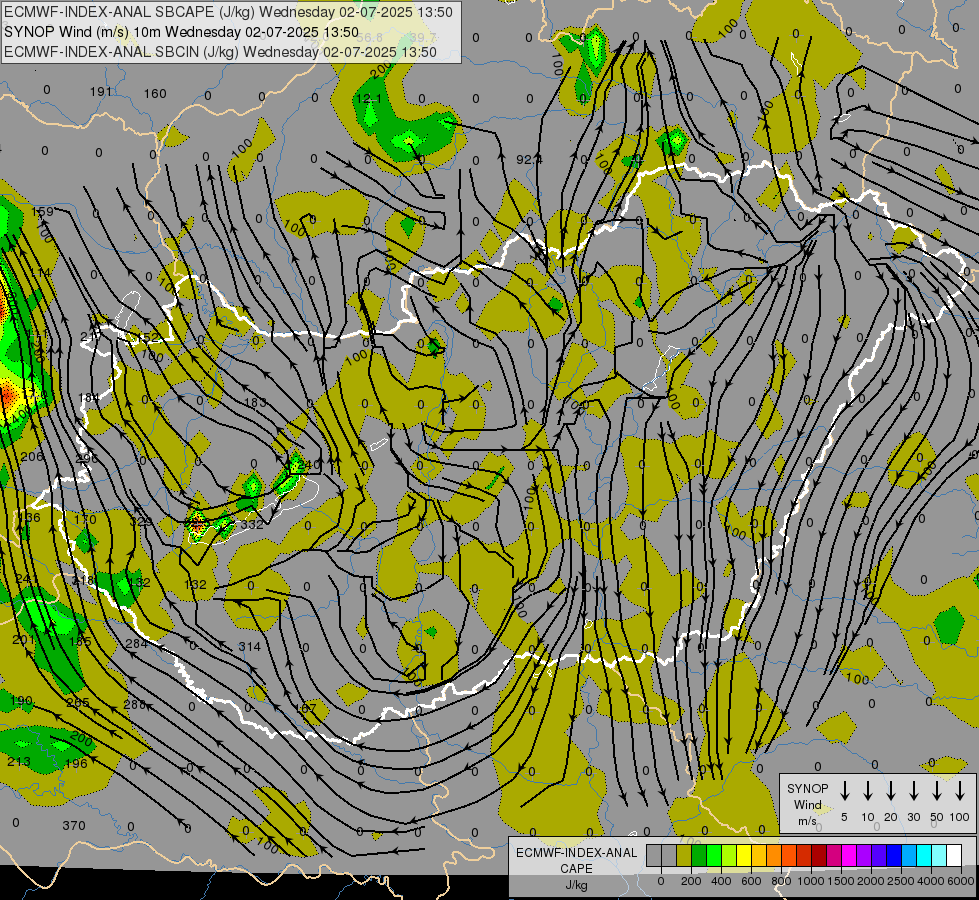
Task: Click the 600 label on the CAPE scale
Action: click(751, 881)
